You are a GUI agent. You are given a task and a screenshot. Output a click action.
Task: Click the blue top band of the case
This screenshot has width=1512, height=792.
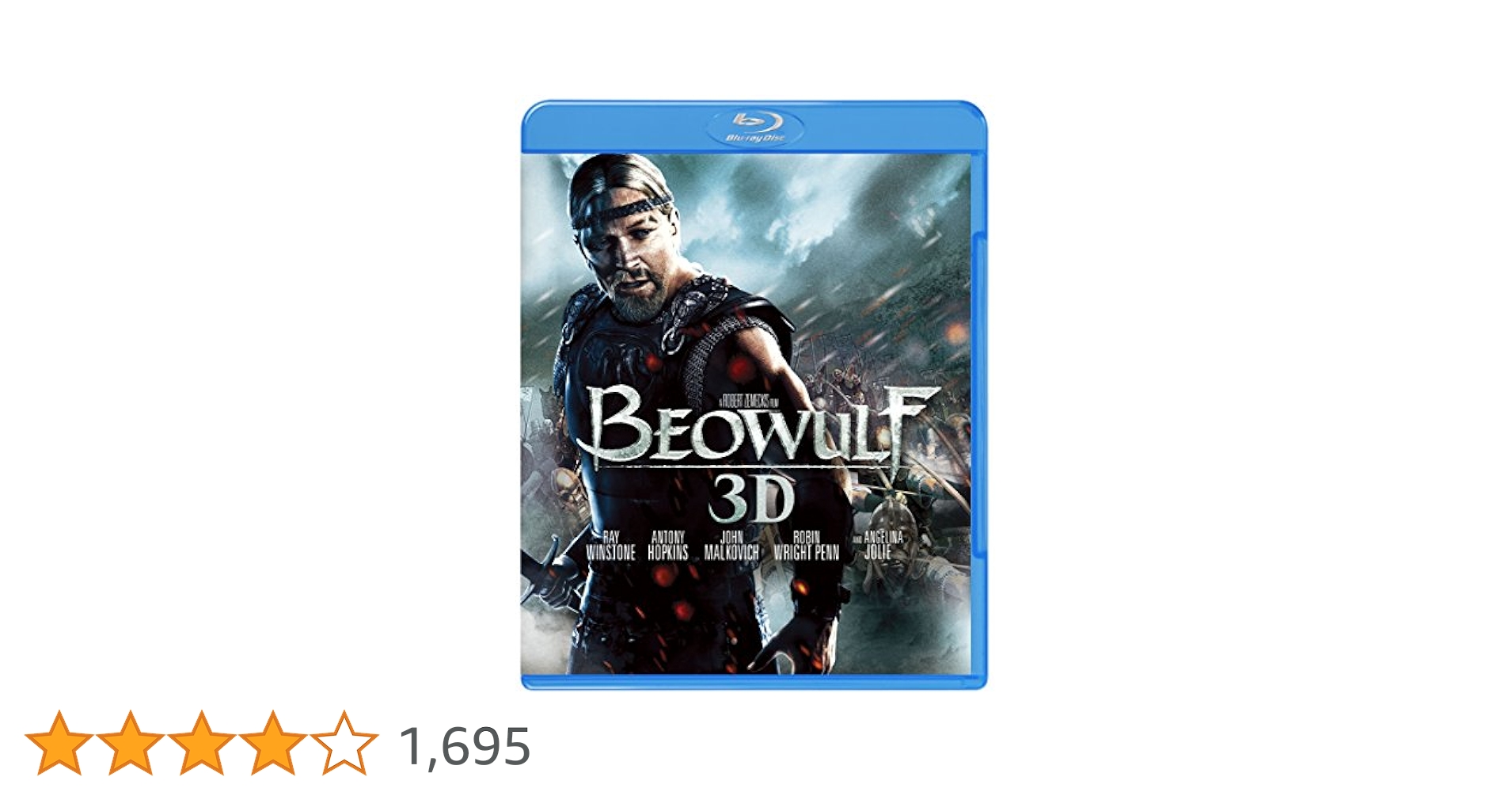pos(754,127)
